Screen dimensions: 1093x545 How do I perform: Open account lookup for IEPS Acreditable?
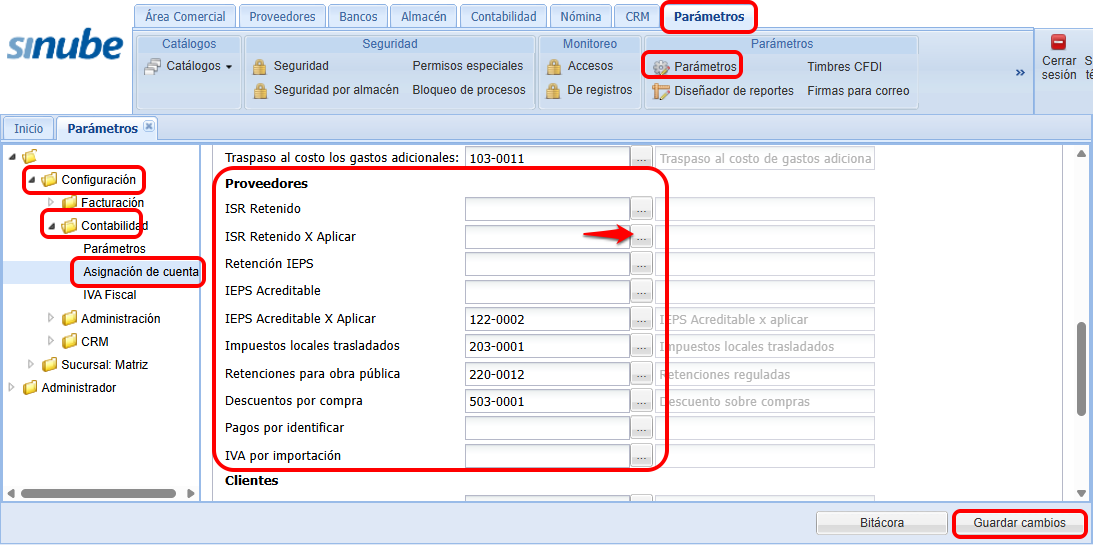coord(641,291)
